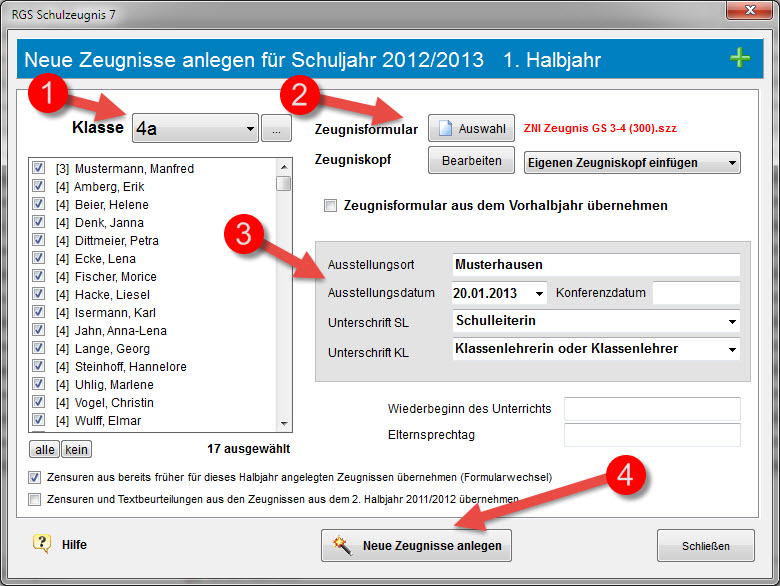Open Unterschrift KL Klassenlehrerin dropdown
This screenshot has height=586, width=780.
(596, 349)
